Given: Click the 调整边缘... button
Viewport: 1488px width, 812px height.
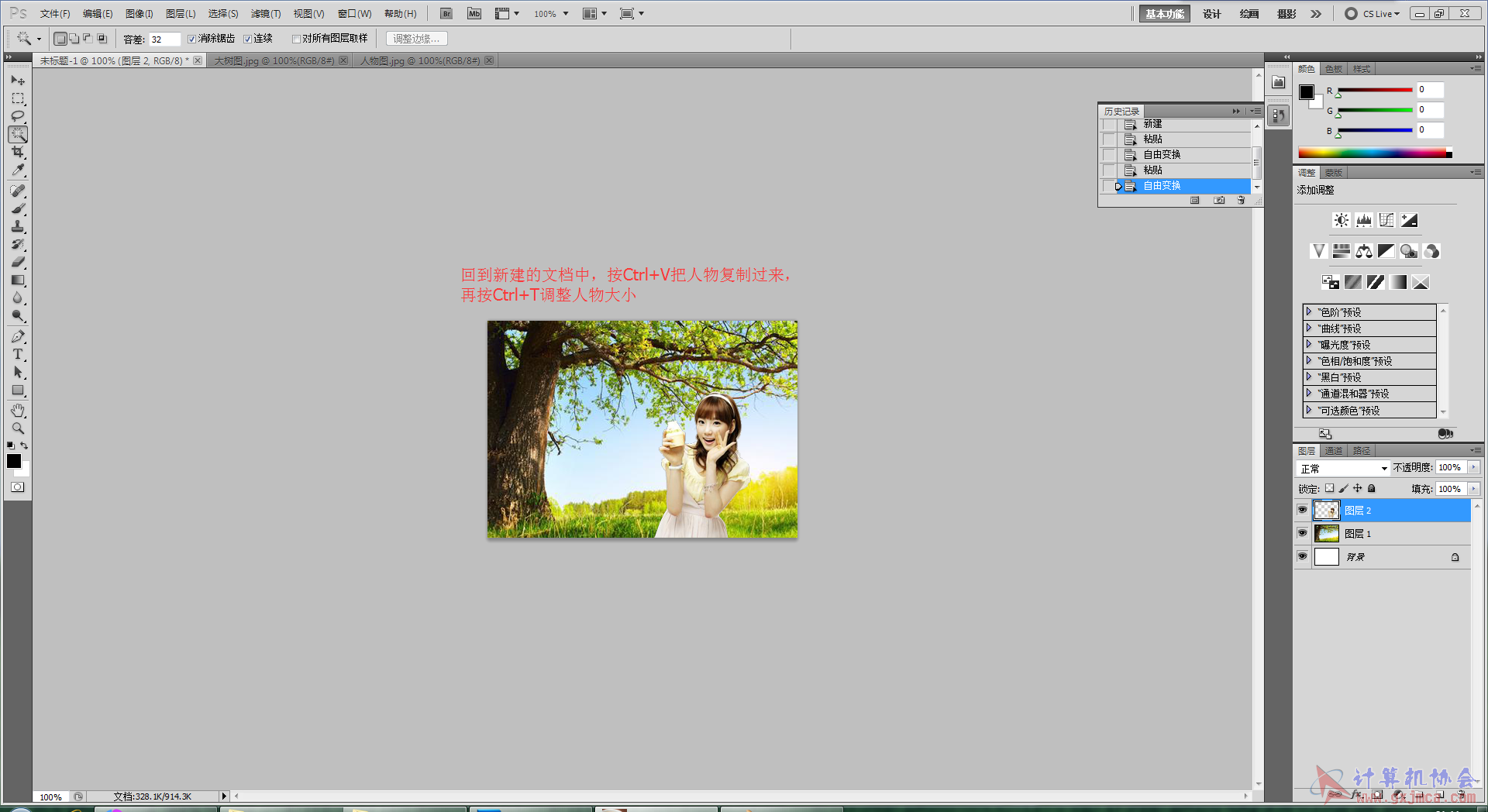Looking at the screenshot, I should pos(417,39).
